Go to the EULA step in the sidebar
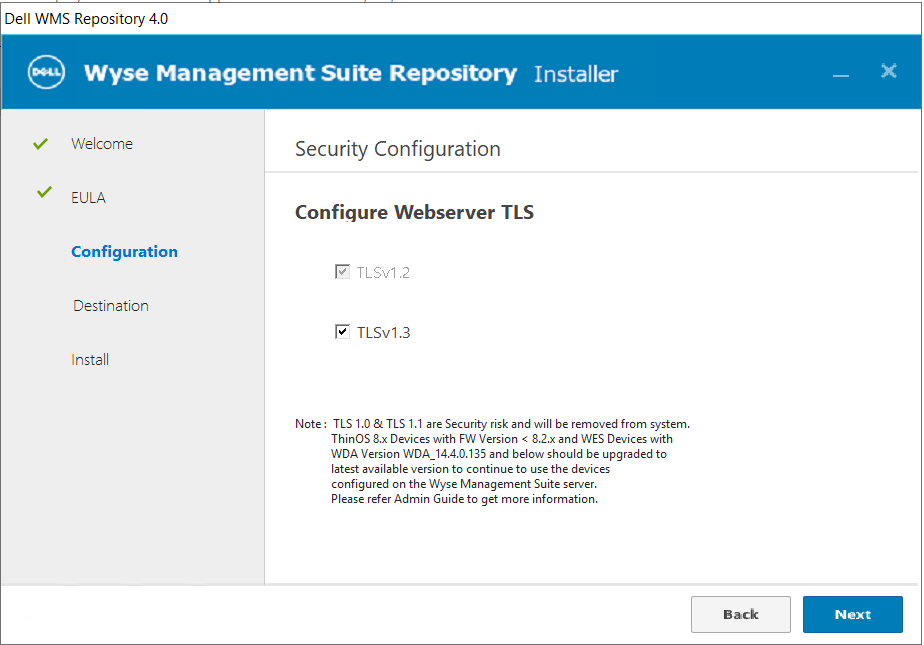 coord(88,198)
